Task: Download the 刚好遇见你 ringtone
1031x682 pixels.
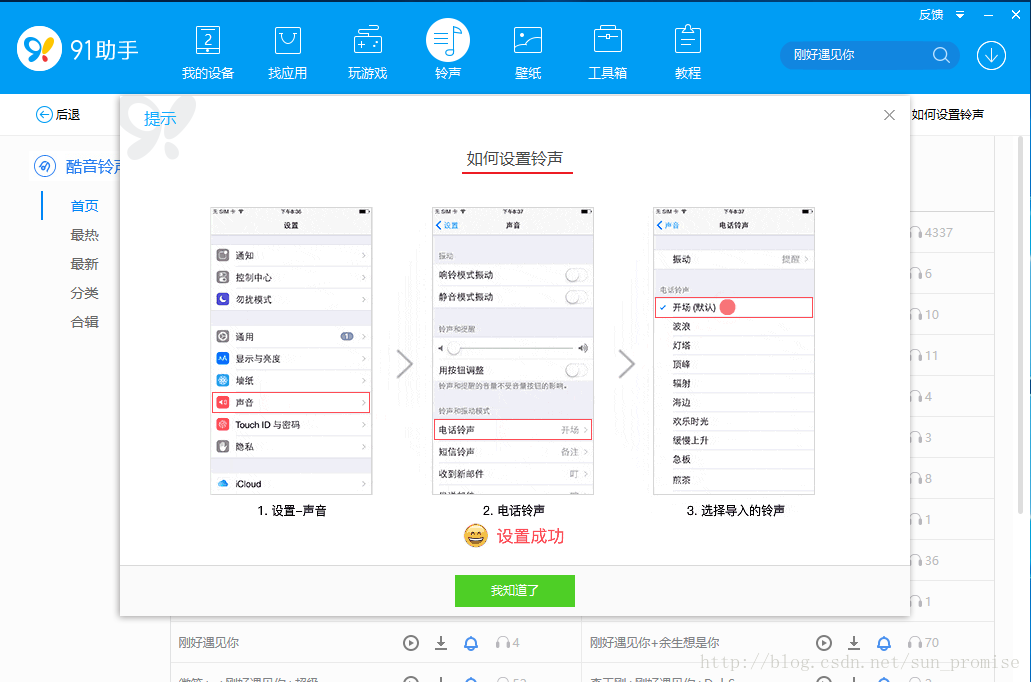Action: pos(441,643)
